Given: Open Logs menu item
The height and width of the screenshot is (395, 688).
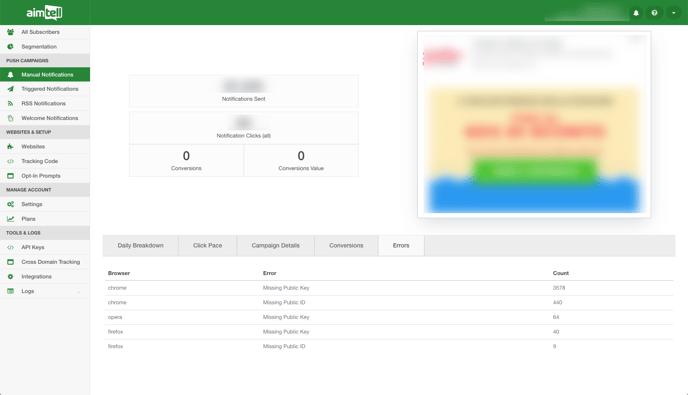Looking at the screenshot, I should coord(45,291).
